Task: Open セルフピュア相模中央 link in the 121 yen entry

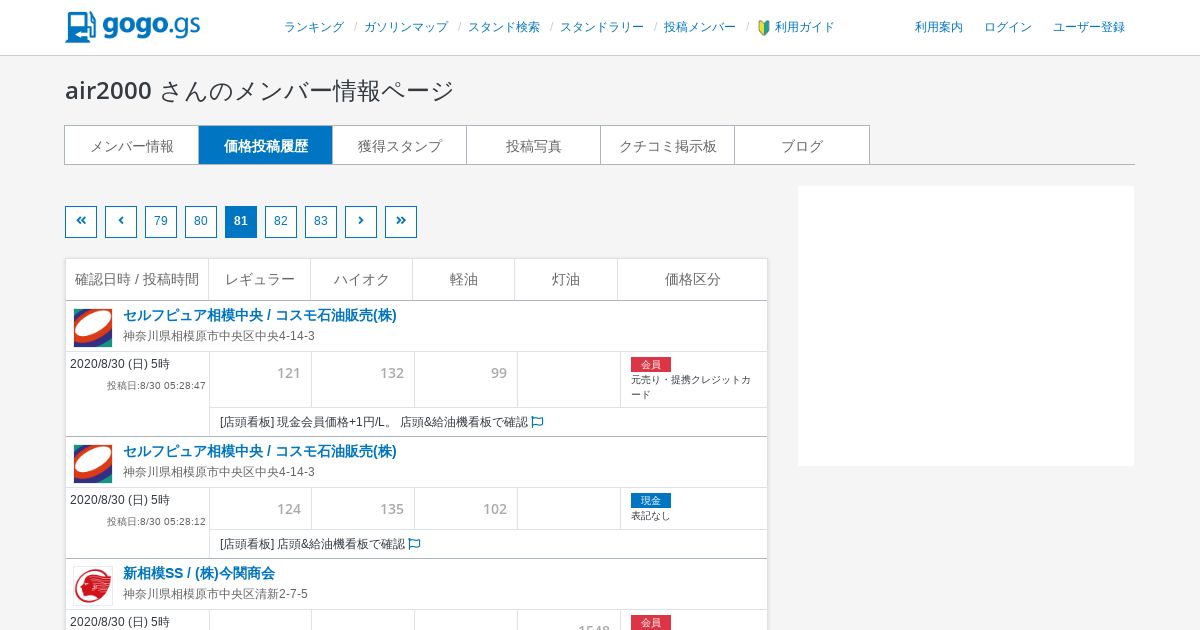Action: click(260, 315)
